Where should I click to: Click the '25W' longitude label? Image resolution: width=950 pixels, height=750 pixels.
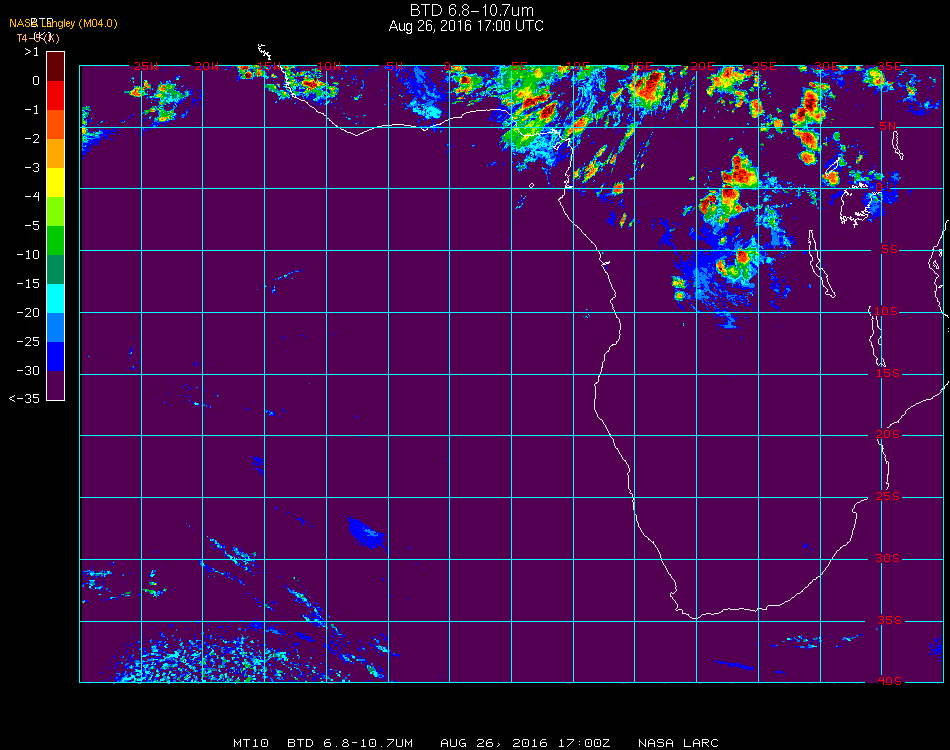145,66
